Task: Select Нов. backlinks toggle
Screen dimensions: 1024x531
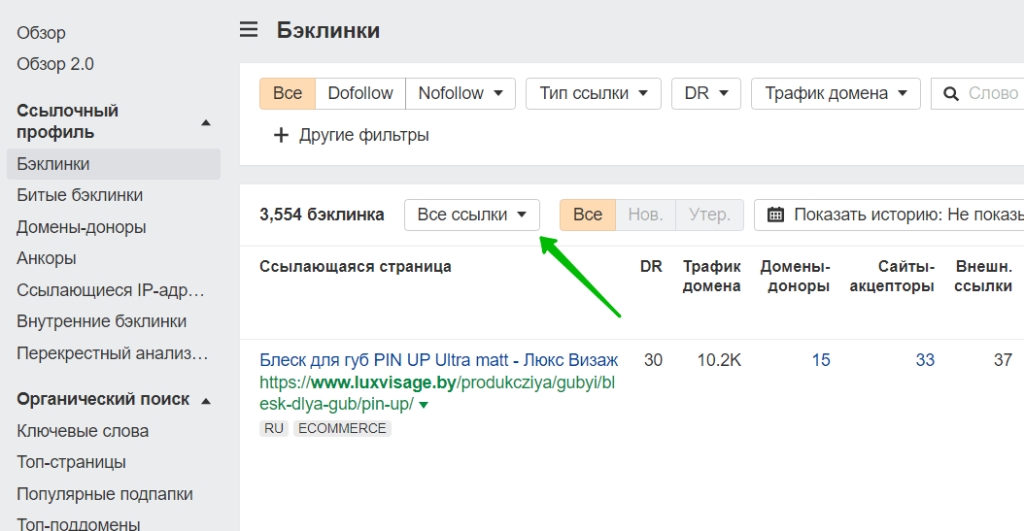Action: (645, 215)
